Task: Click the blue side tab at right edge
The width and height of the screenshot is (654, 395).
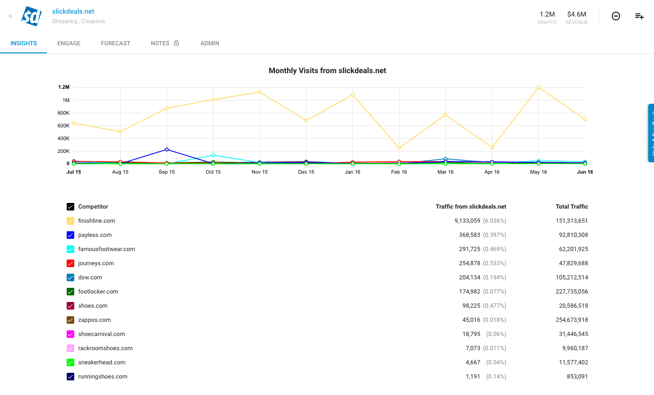Action: click(651, 133)
